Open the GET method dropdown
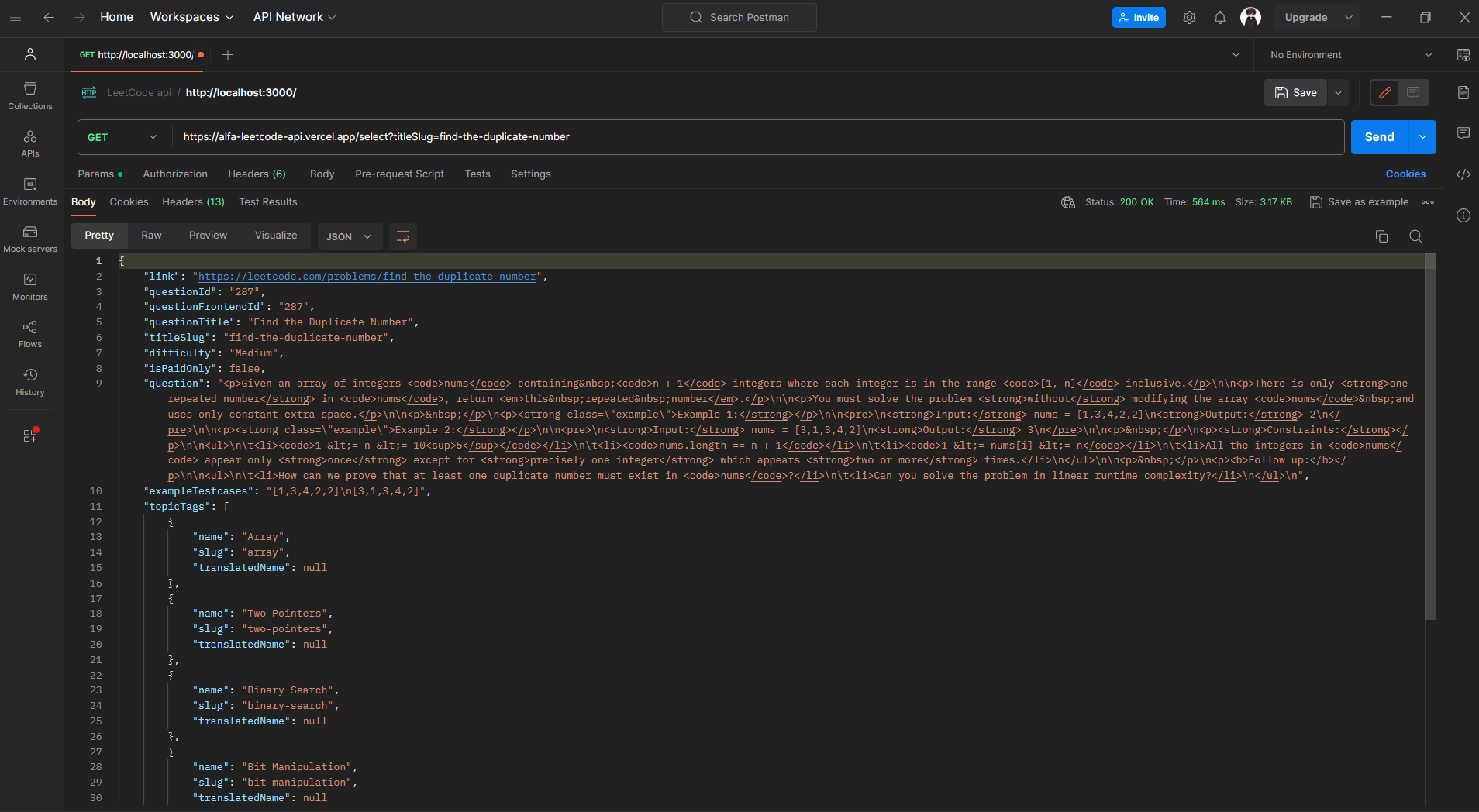Image resolution: width=1479 pixels, height=812 pixels. [x=122, y=137]
